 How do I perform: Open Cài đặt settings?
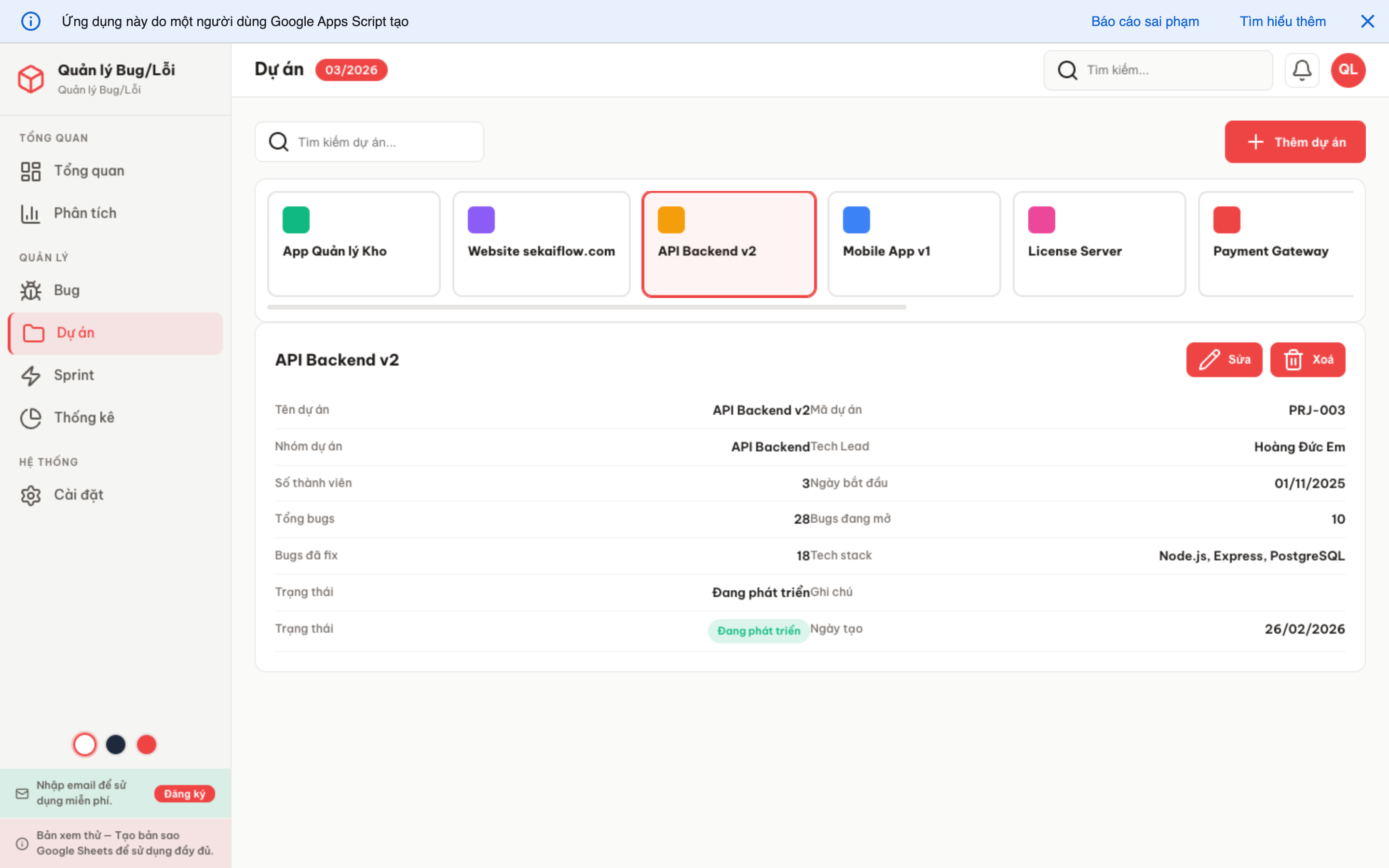[x=79, y=494]
